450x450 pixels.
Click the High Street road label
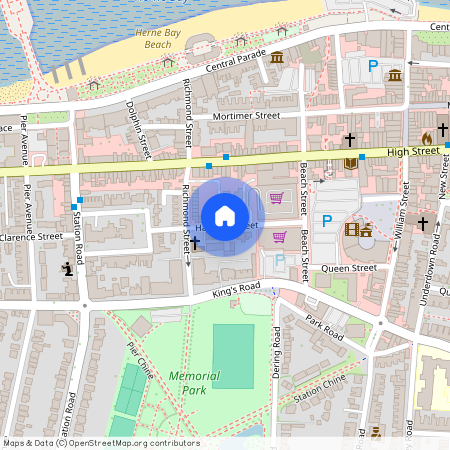tap(413, 151)
